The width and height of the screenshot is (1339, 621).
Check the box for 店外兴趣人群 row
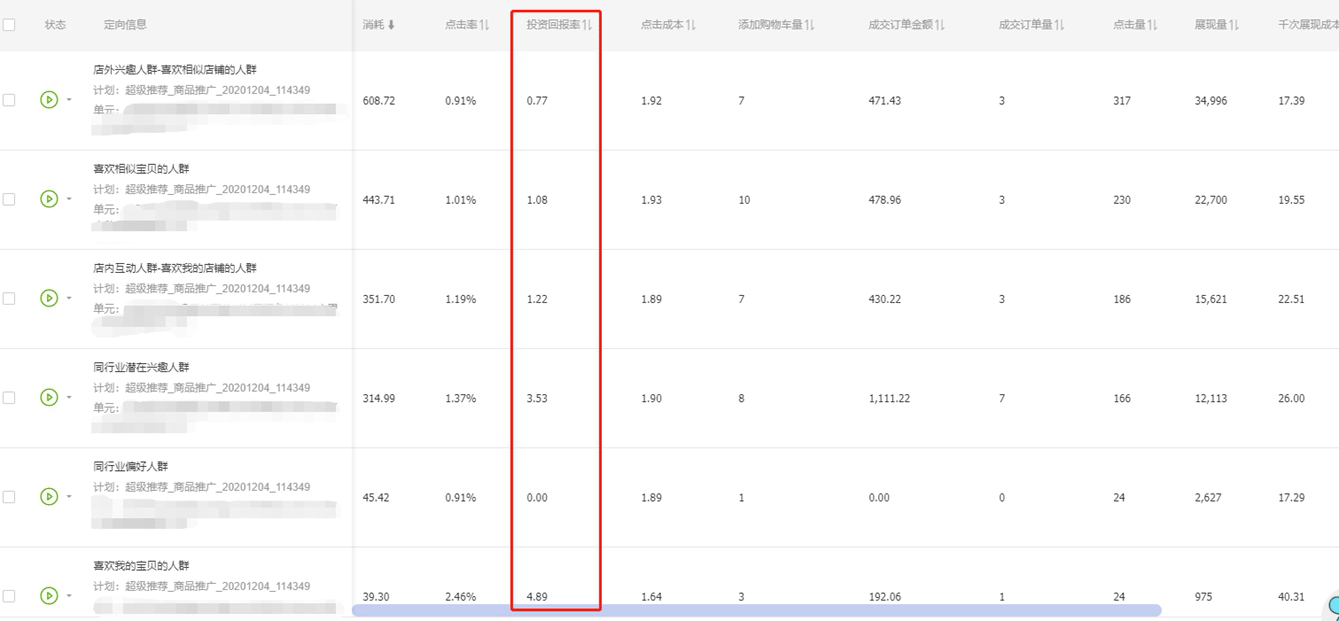(9, 100)
